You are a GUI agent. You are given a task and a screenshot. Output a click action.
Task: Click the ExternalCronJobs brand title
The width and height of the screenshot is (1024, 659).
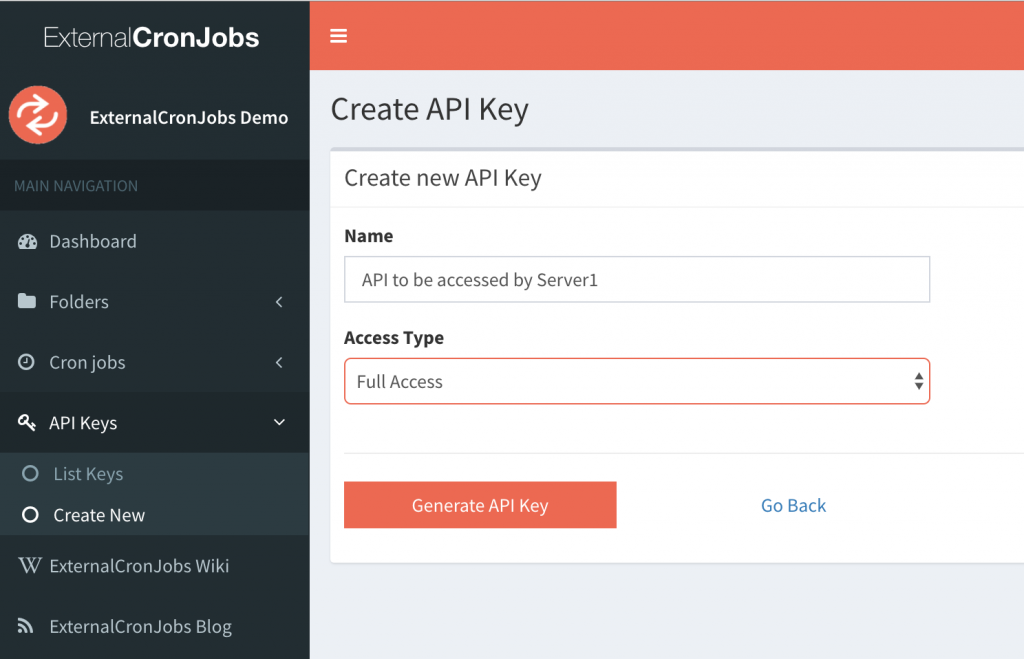[x=152, y=37]
